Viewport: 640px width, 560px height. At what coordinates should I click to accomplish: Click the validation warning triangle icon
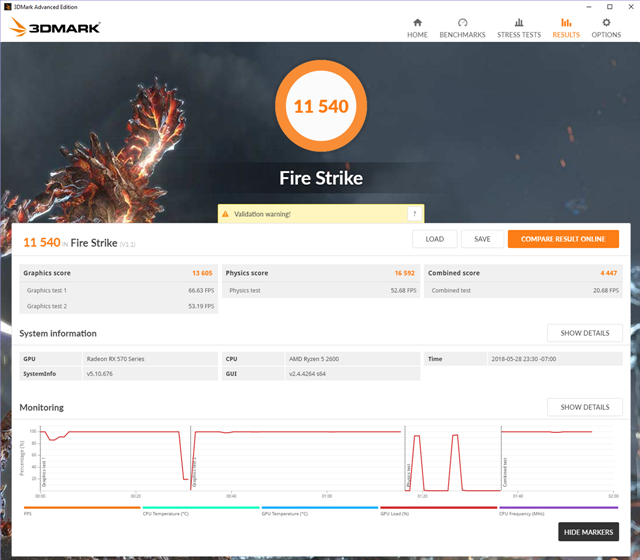pyautogui.click(x=225, y=214)
